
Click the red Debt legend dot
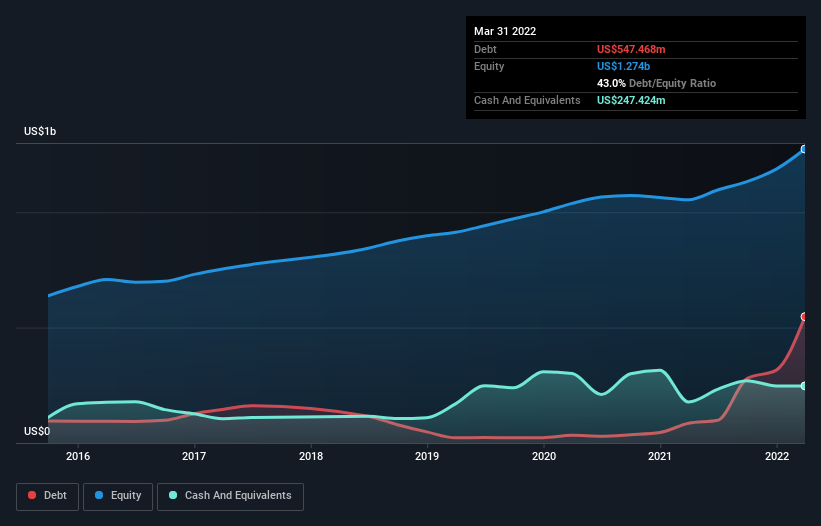32,495
